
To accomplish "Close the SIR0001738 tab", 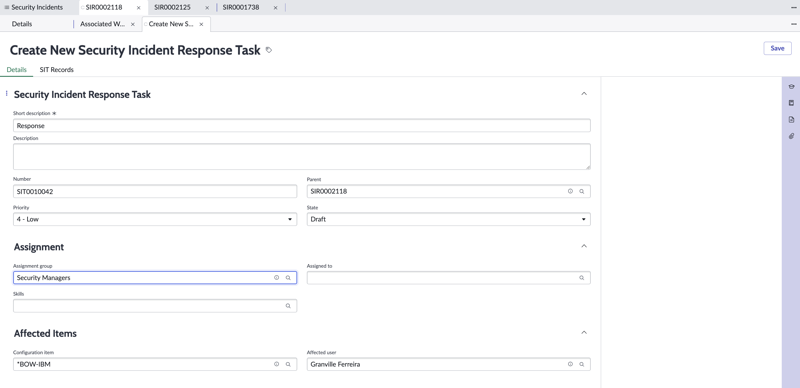I will pos(276,8).
